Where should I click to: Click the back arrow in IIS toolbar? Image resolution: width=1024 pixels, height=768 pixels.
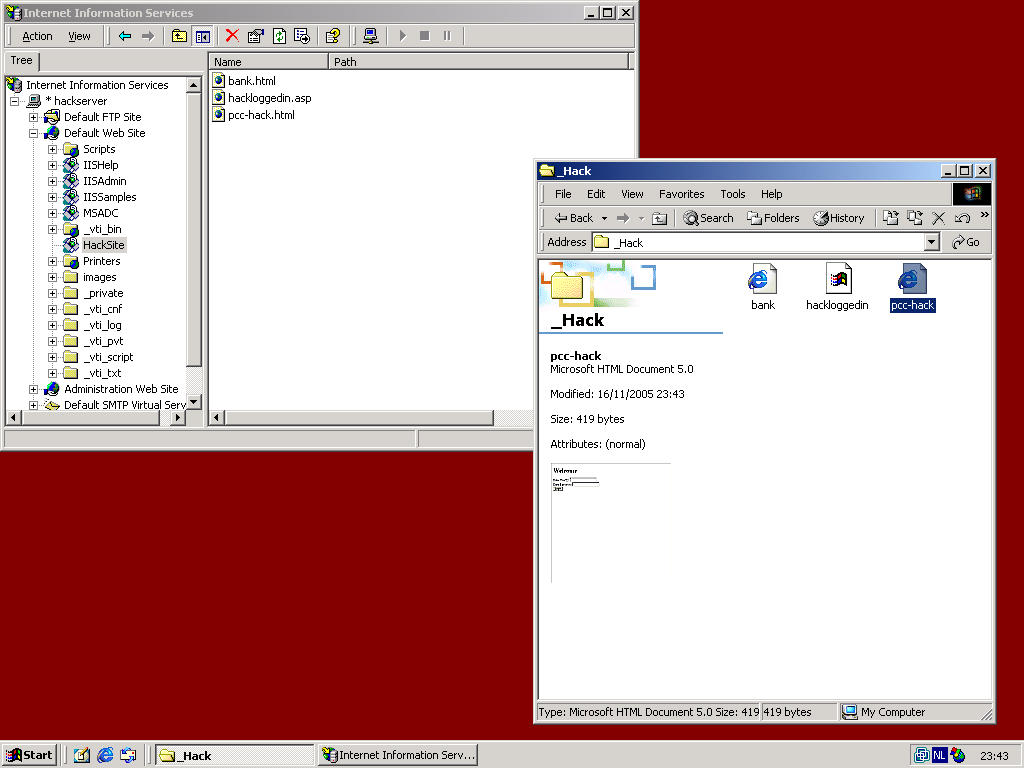pos(125,36)
